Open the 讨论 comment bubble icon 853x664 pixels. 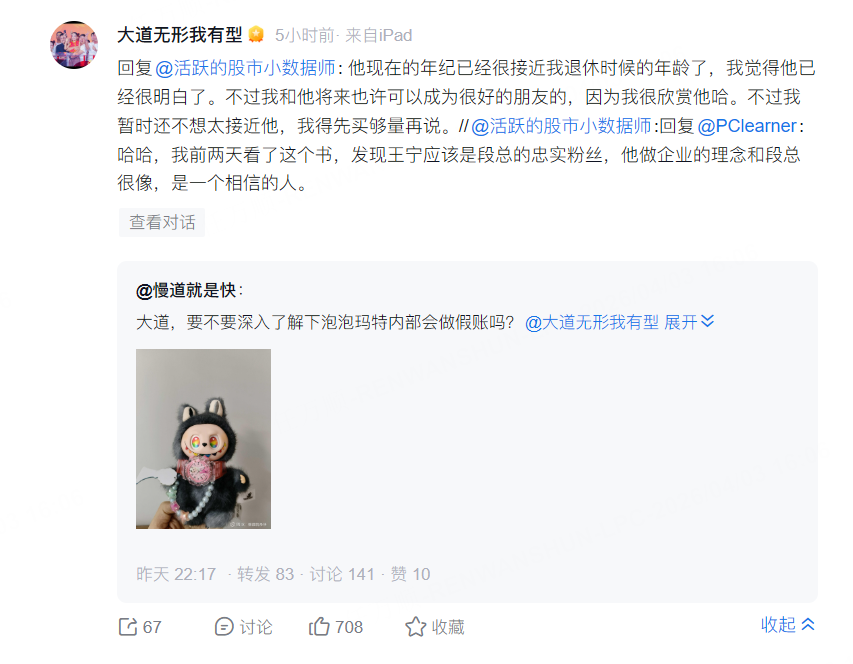(x=224, y=627)
